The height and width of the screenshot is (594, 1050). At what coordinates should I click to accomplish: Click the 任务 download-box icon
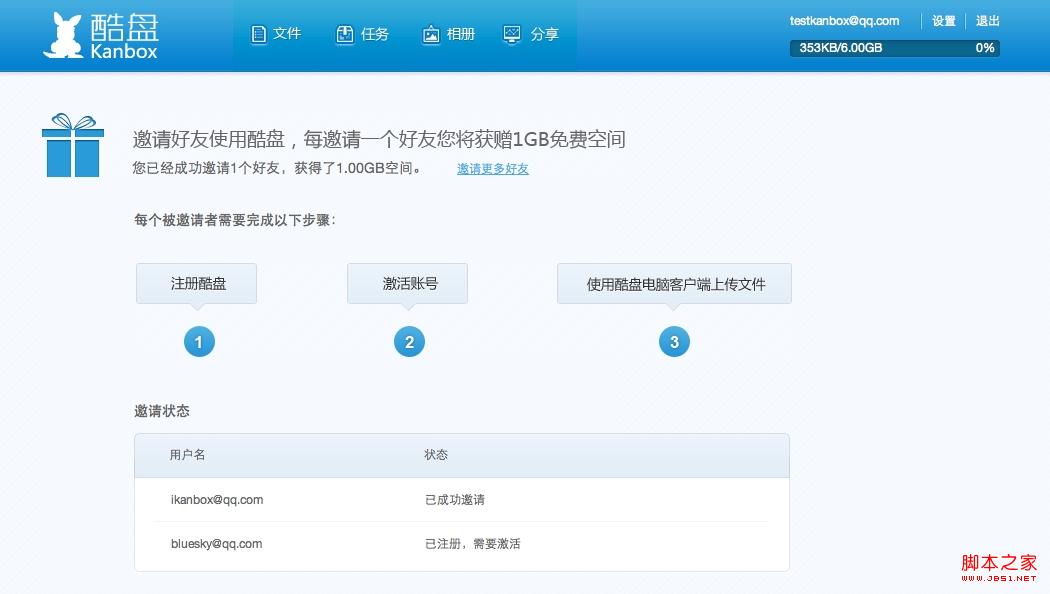click(344, 33)
